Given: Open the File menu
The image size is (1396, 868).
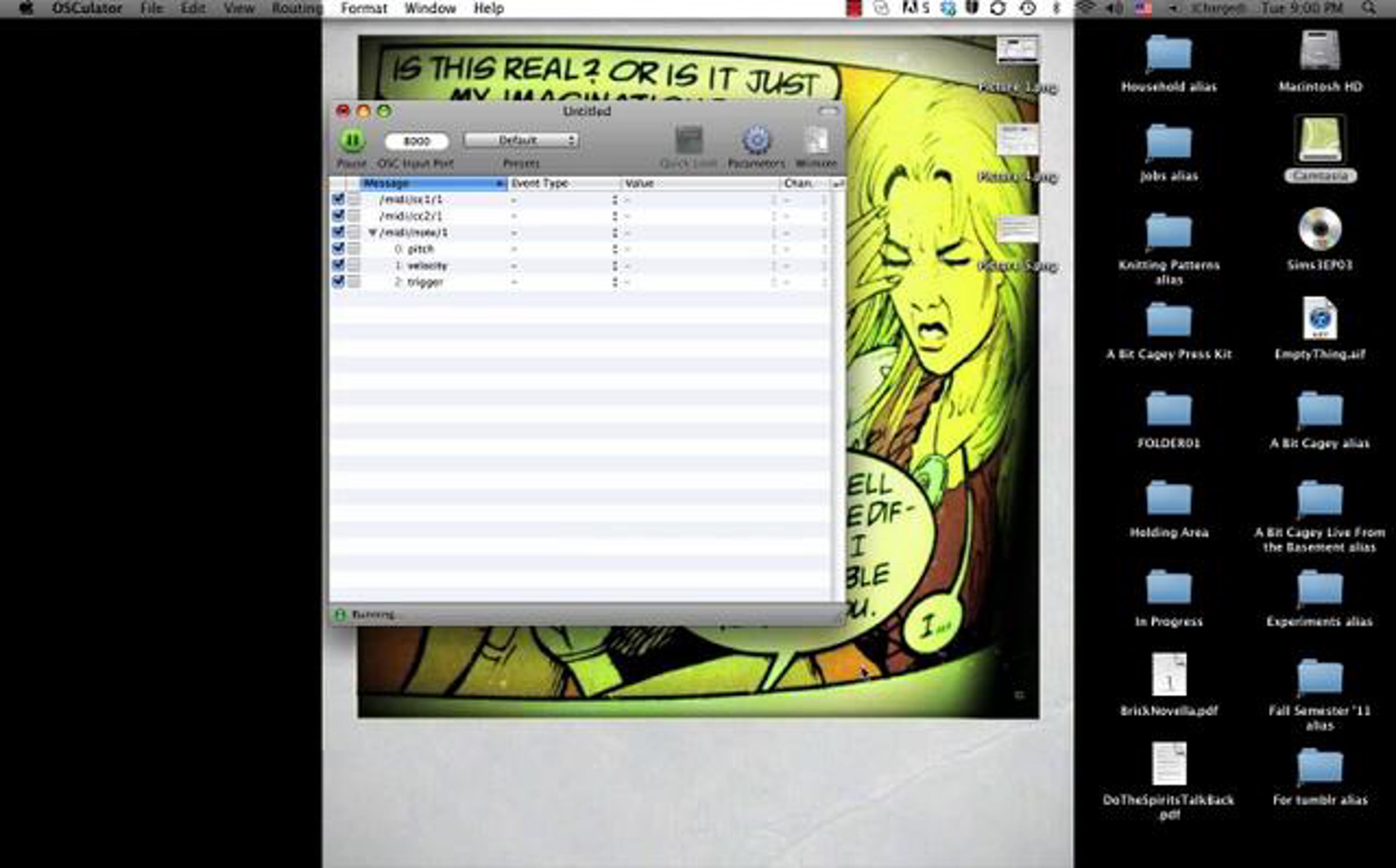Looking at the screenshot, I should [151, 9].
